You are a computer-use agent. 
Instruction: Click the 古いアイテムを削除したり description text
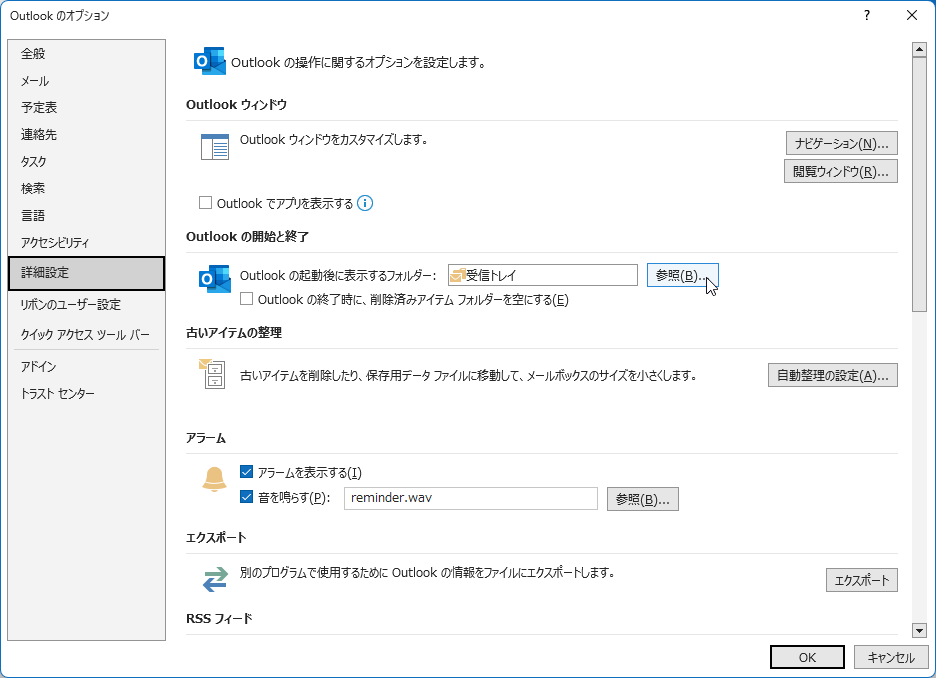pyautogui.click(x=468, y=375)
